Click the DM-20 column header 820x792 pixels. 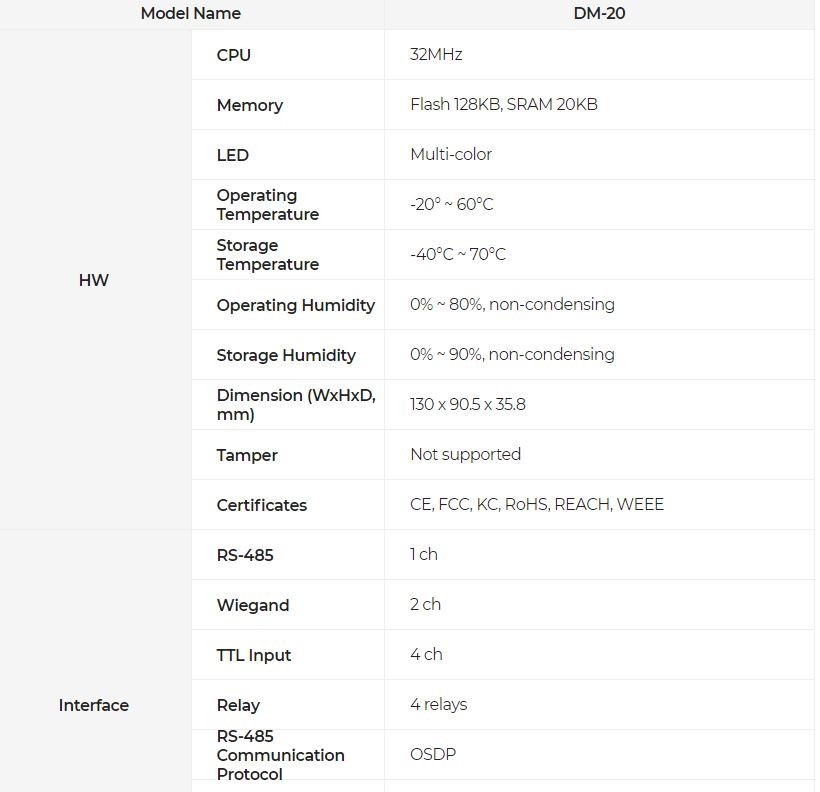[x=600, y=14]
